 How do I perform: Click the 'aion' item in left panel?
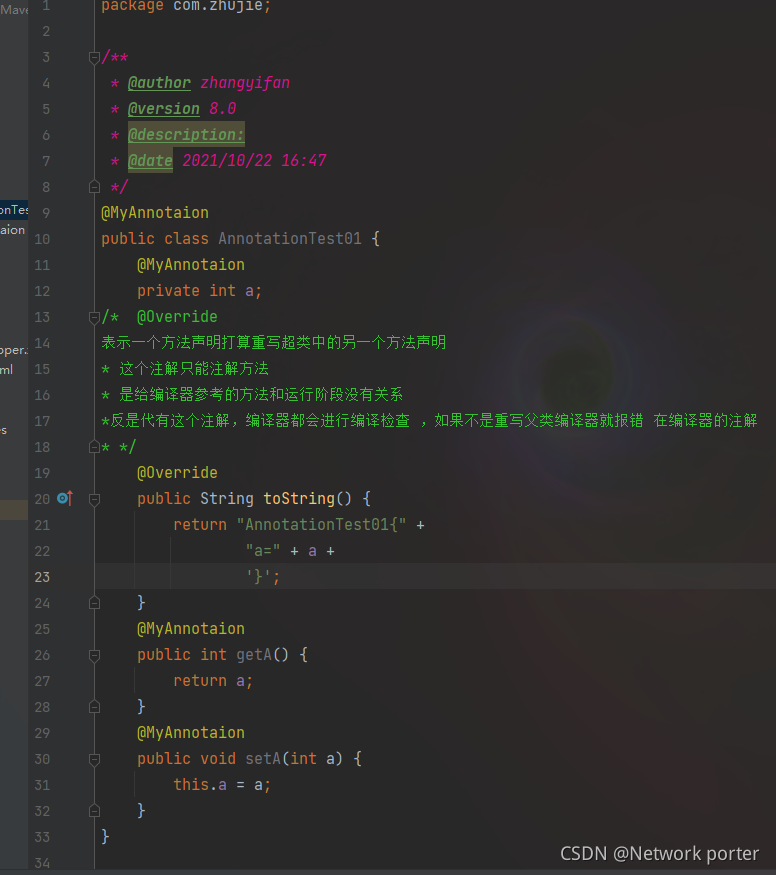[x=12, y=230]
